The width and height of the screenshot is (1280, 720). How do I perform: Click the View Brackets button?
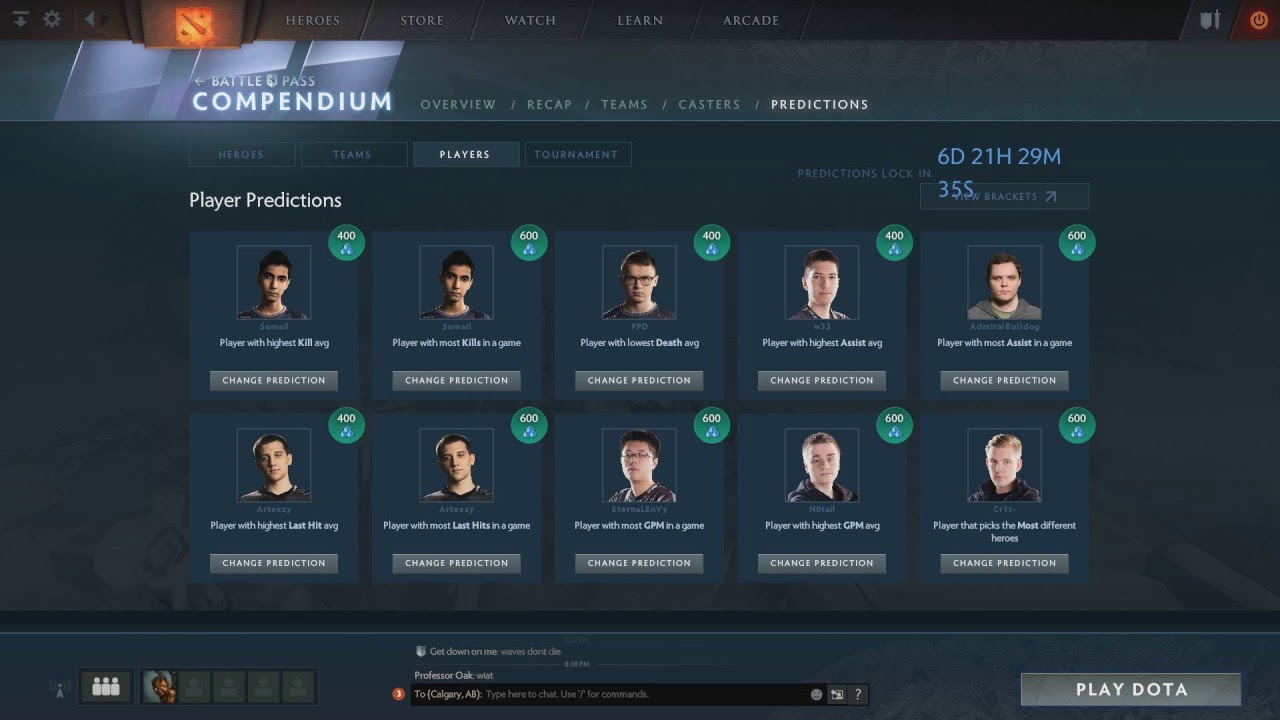[1004, 196]
